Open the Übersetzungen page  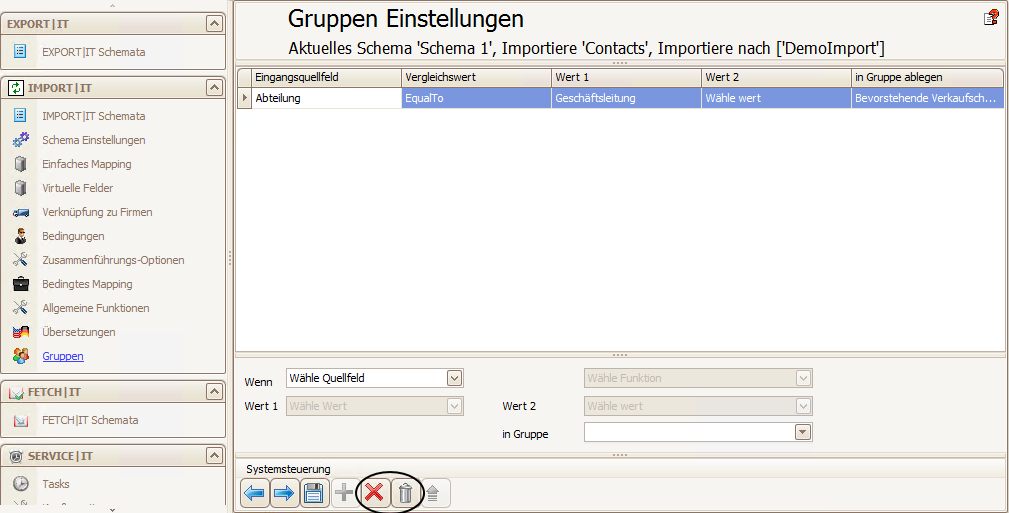click(79, 331)
